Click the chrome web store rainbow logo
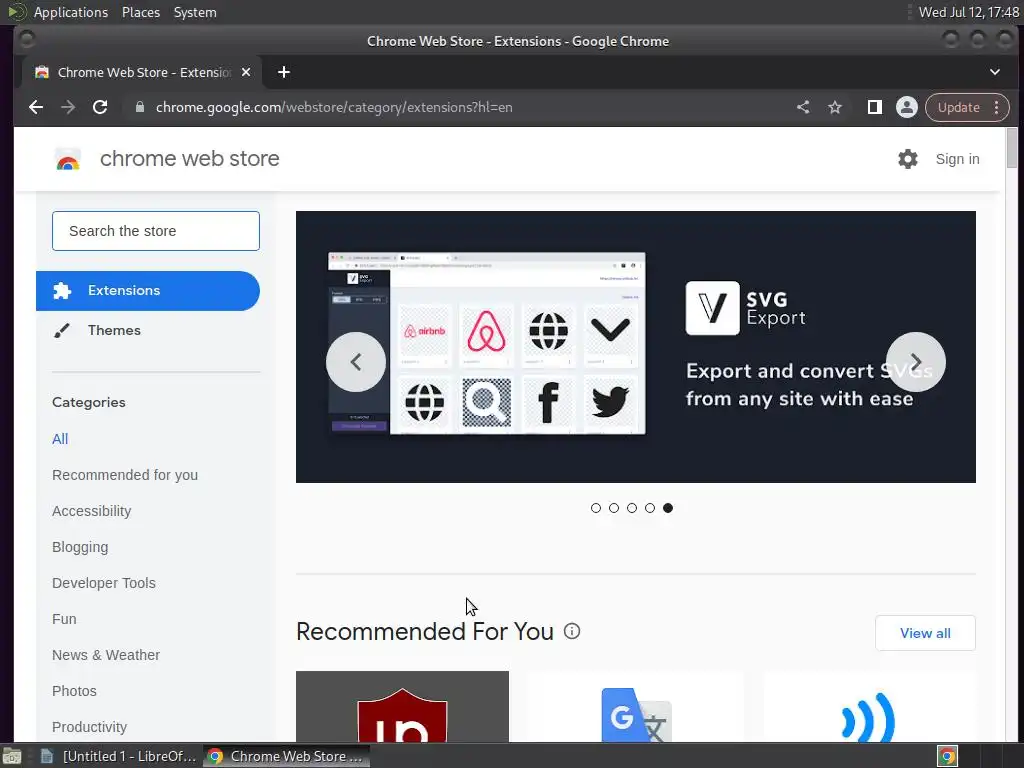The height and width of the screenshot is (768, 1024). coord(67,159)
